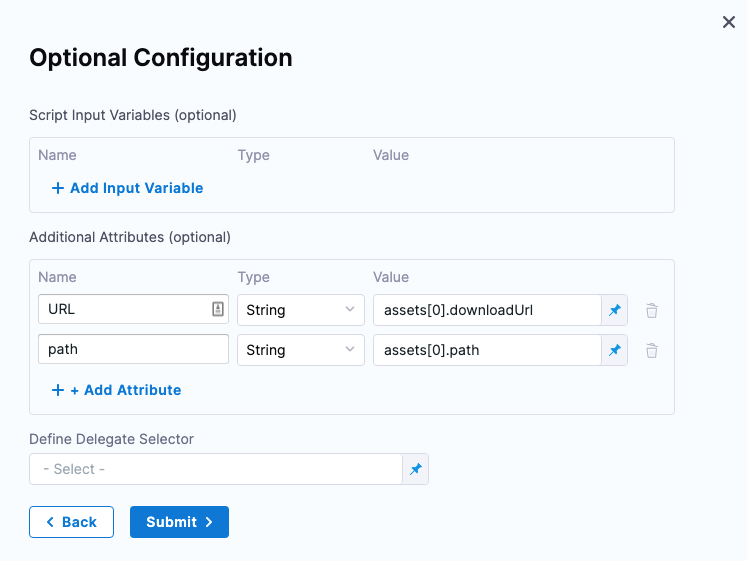Click the Add Input Variable link
Viewport: 747px width, 561px height.
pyautogui.click(x=136, y=188)
